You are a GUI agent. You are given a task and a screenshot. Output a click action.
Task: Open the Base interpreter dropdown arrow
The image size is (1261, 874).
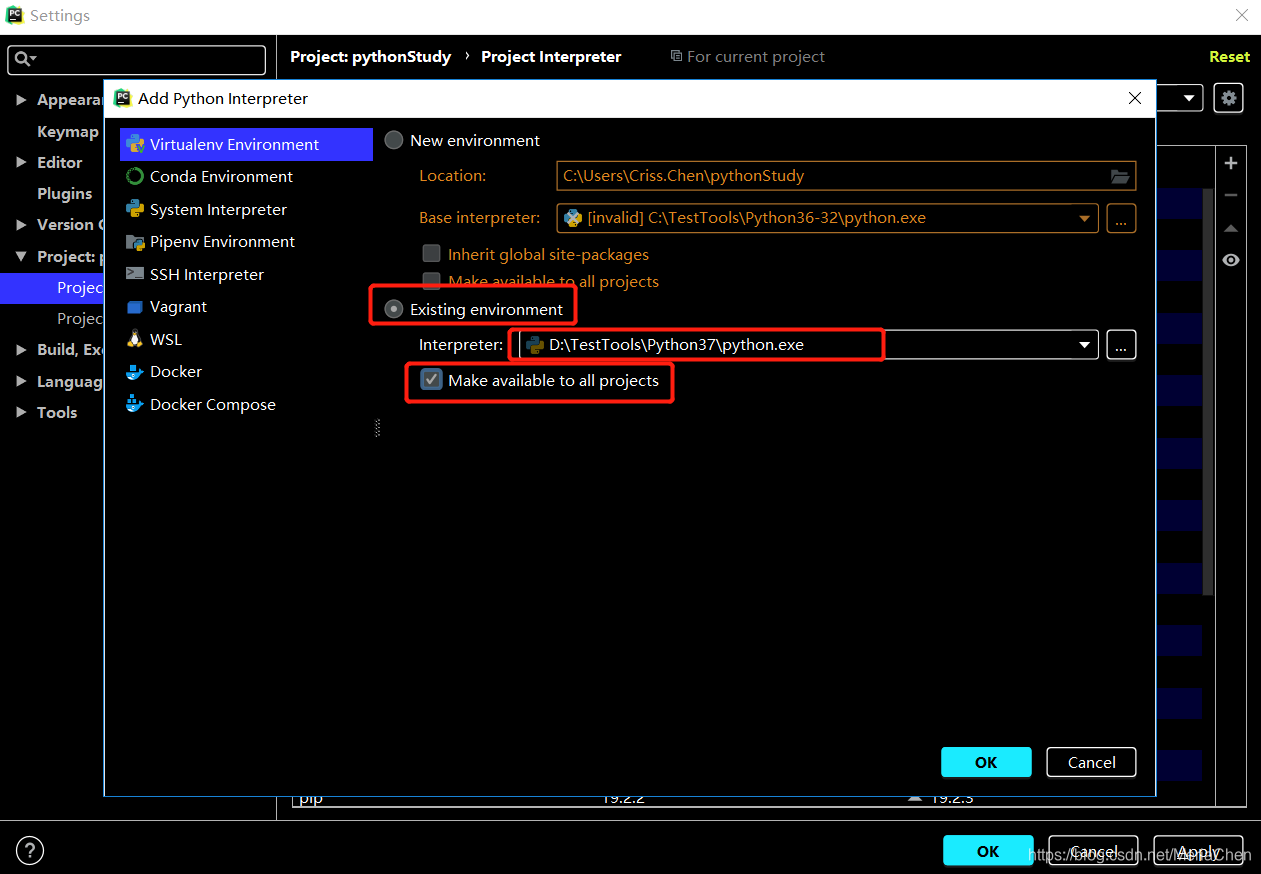coord(1084,218)
